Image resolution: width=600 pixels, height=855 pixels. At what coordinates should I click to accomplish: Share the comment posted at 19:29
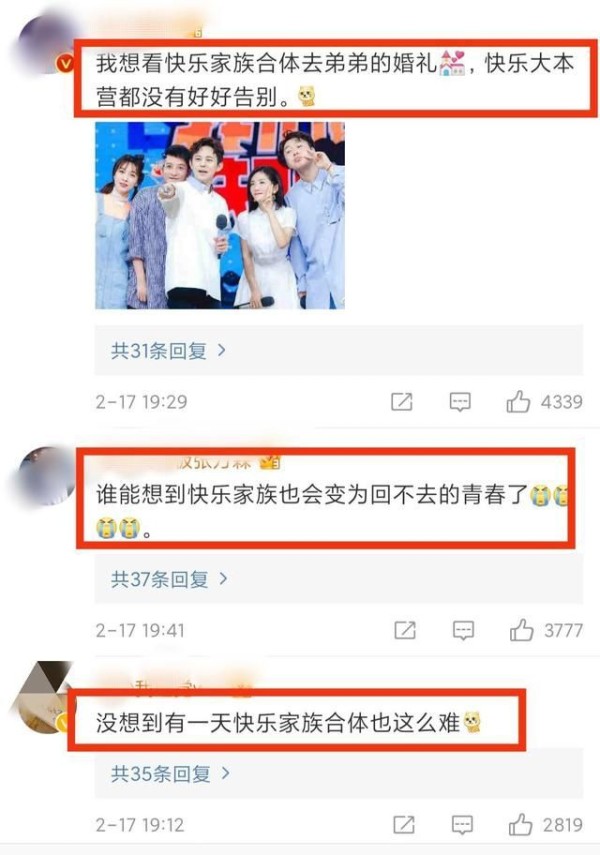click(401, 402)
